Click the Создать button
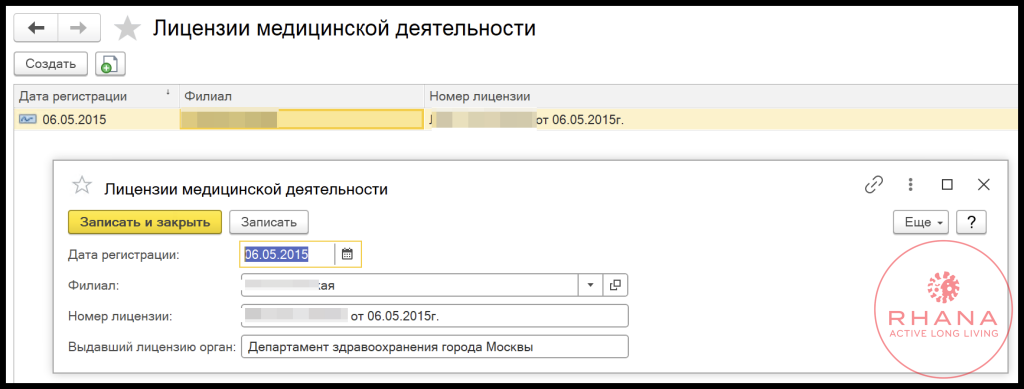1024x389 pixels. point(50,64)
